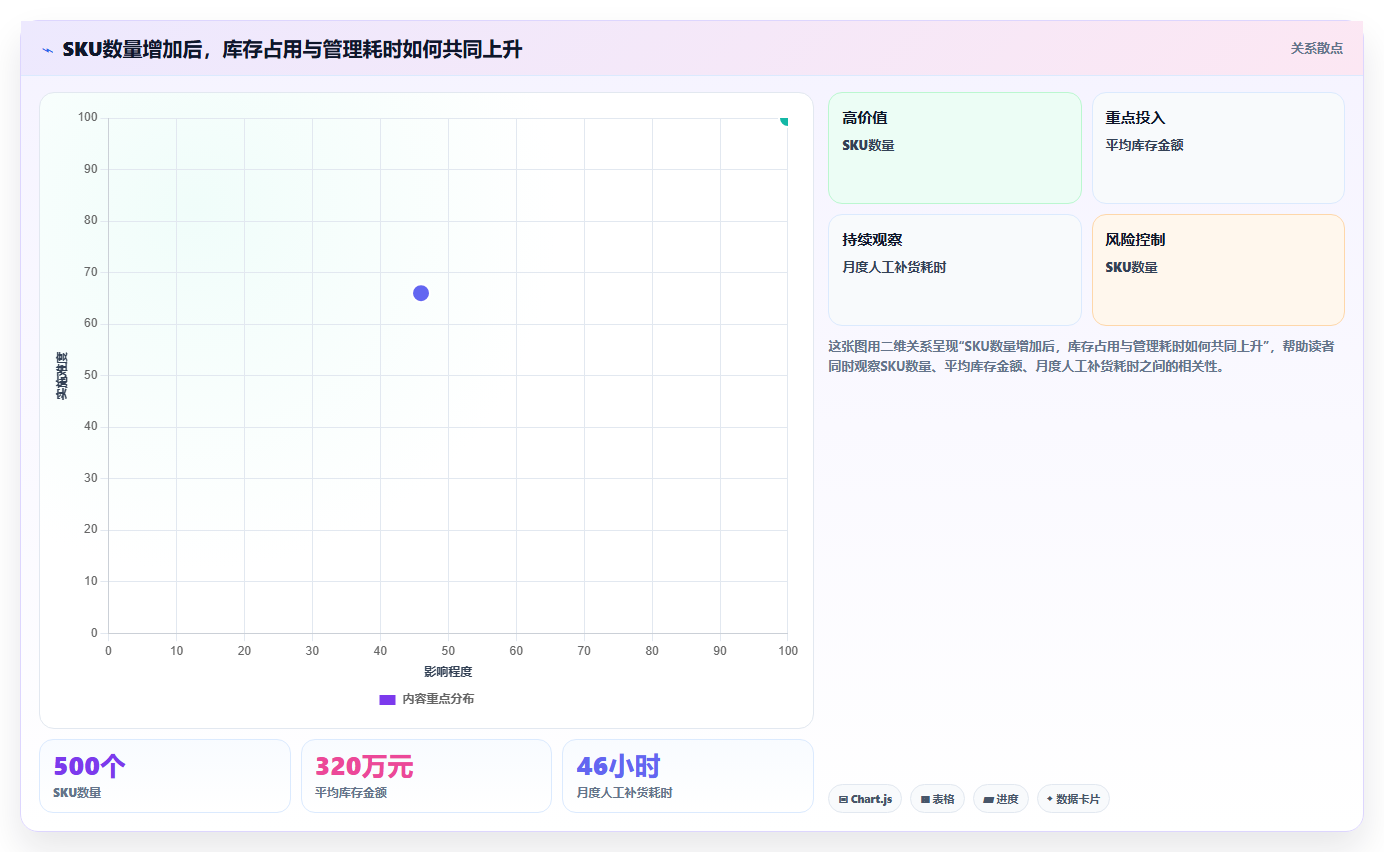Click the 数据卡片 tag
The image size is (1384, 852).
pyautogui.click(x=1073, y=799)
